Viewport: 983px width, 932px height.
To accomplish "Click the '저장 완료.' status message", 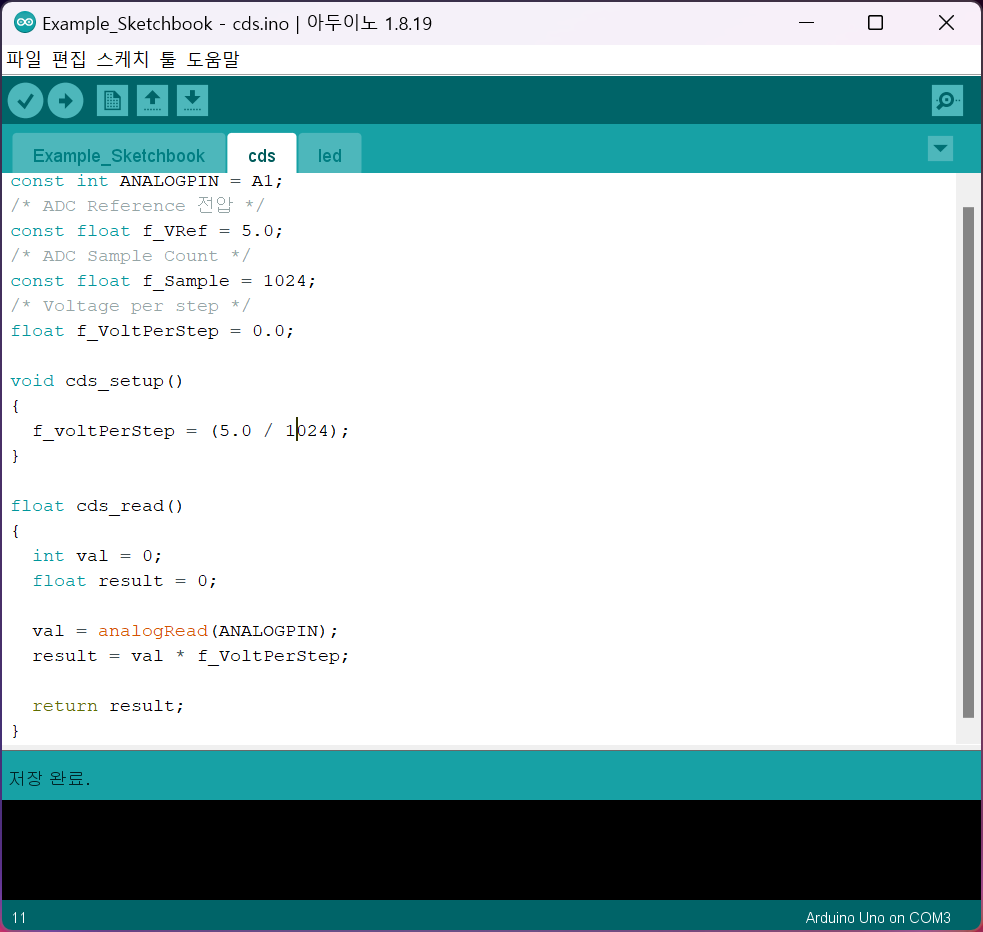I will click(x=50, y=778).
